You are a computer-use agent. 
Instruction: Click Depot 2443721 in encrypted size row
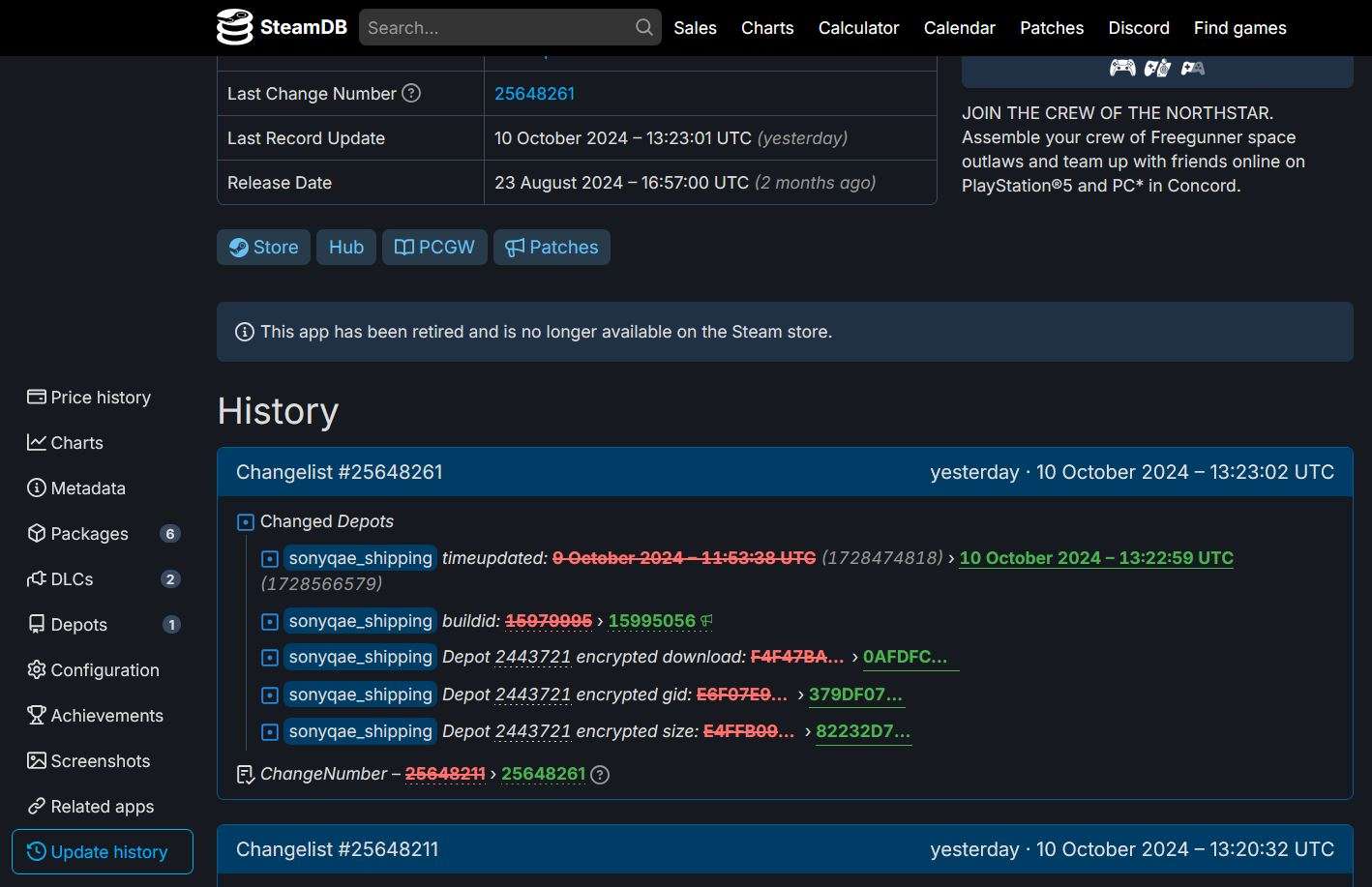(533, 731)
